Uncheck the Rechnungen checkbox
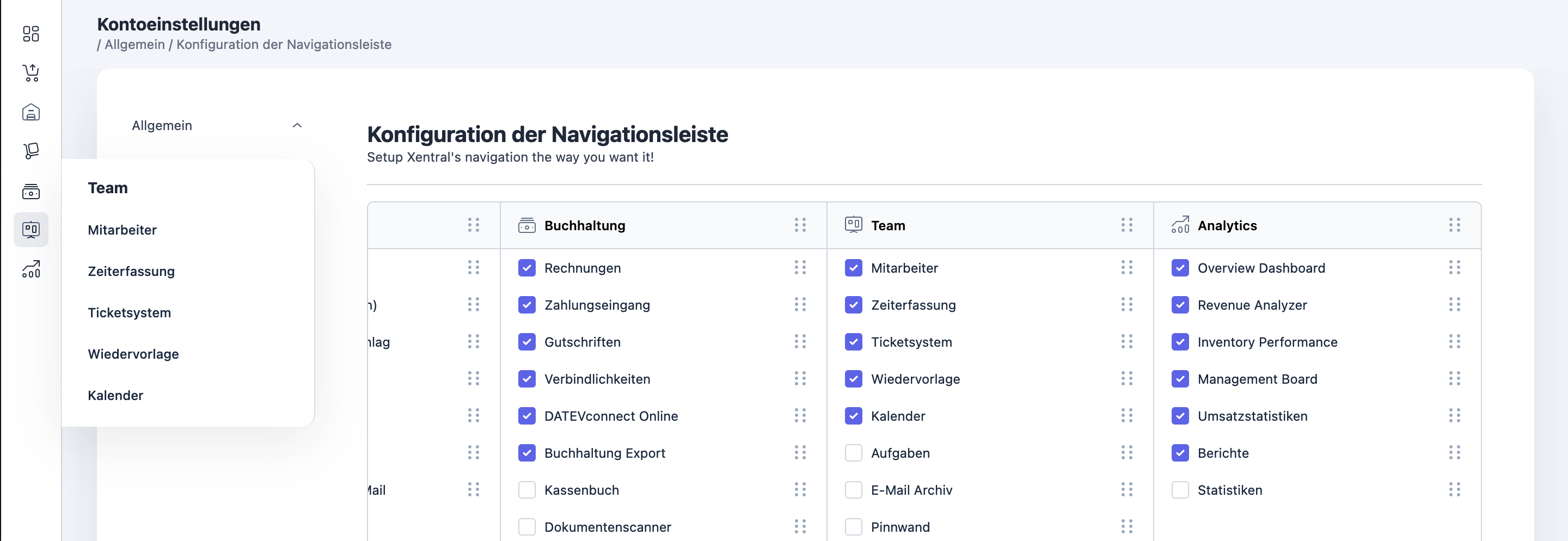The width and height of the screenshot is (1568, 541). coord(526,268)
